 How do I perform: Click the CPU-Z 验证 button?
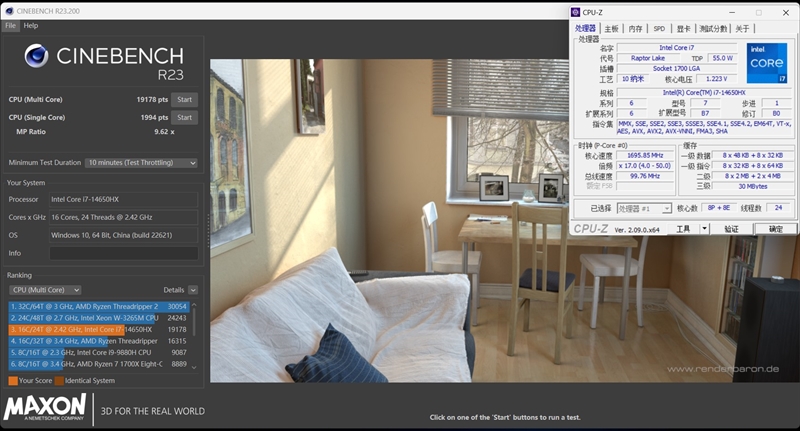coord(732,229)
